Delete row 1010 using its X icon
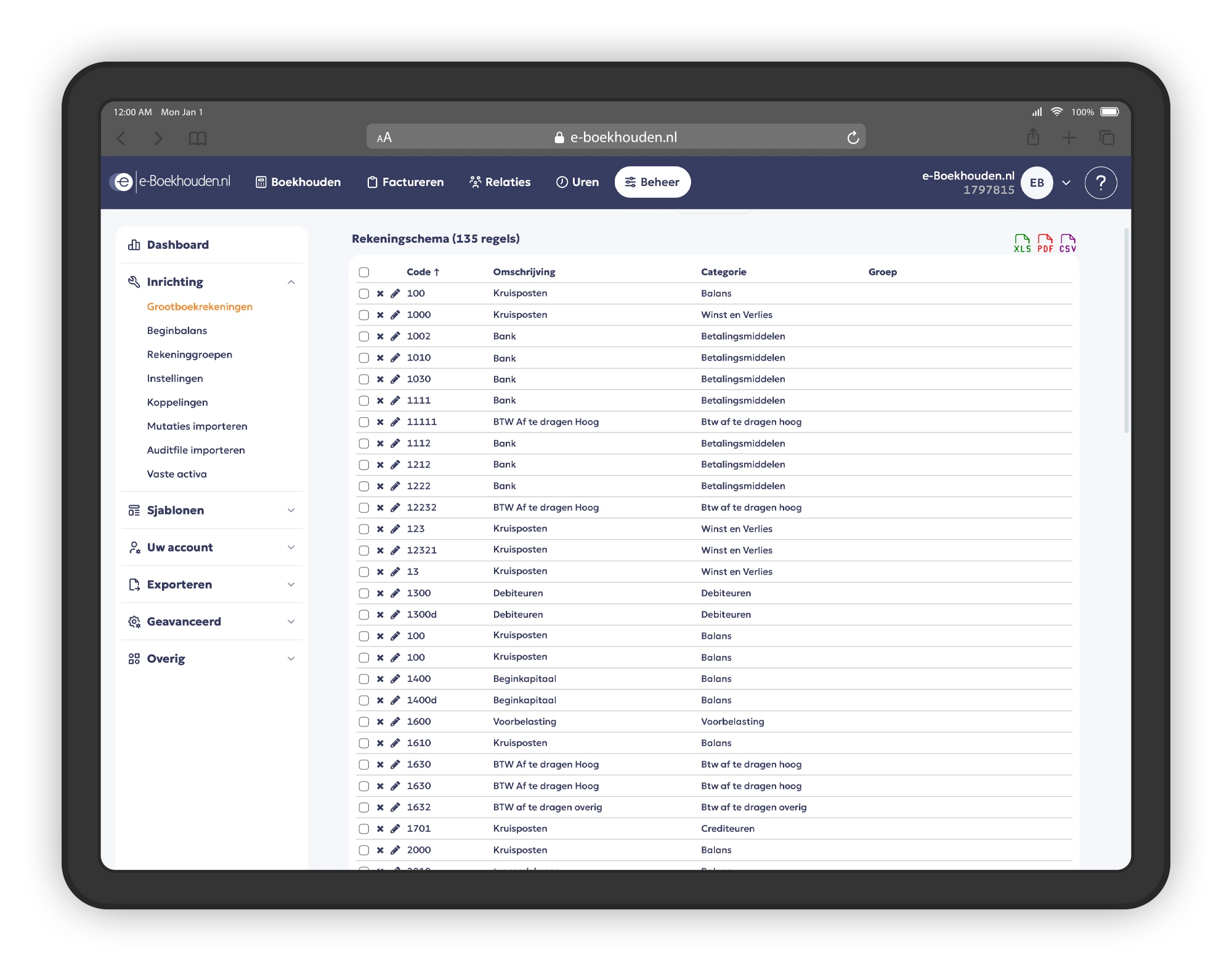The width and height of the screenshot is (1232, 971). tap(380, 358)
